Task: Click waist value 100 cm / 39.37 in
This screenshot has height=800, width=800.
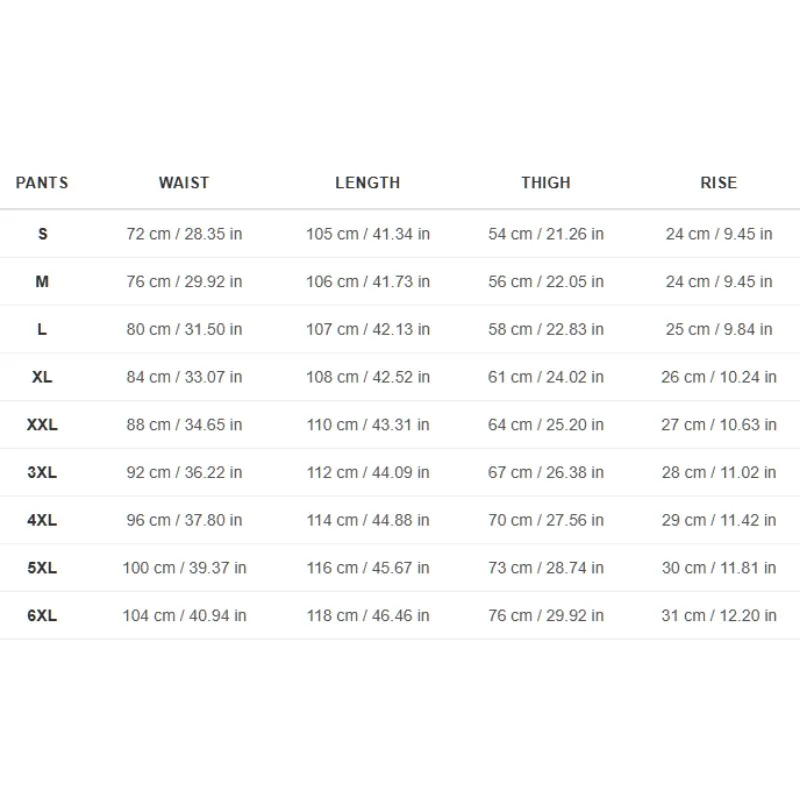Action: pos(184,568)
